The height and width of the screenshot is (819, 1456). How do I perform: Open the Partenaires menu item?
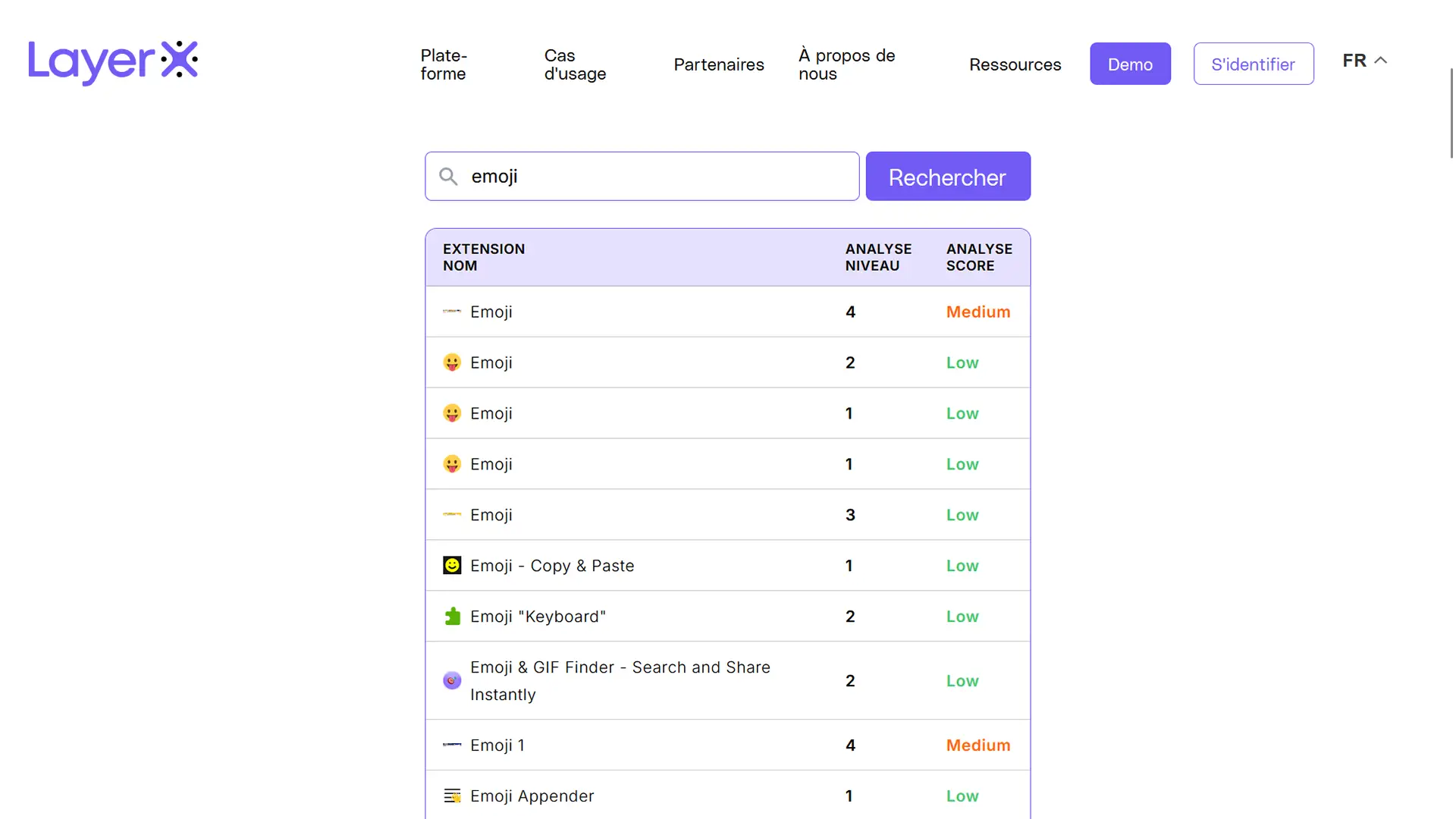(719, 64)
